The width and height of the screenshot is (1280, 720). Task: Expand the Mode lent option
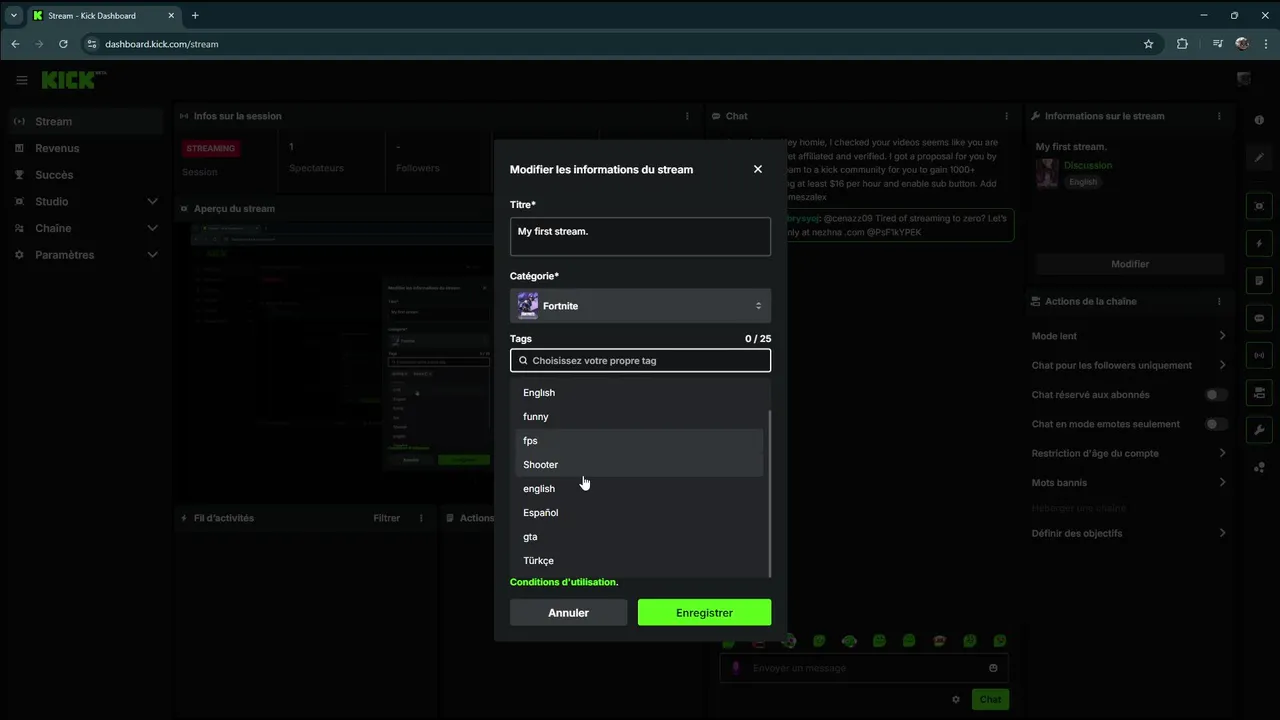tap(1222, 336)
